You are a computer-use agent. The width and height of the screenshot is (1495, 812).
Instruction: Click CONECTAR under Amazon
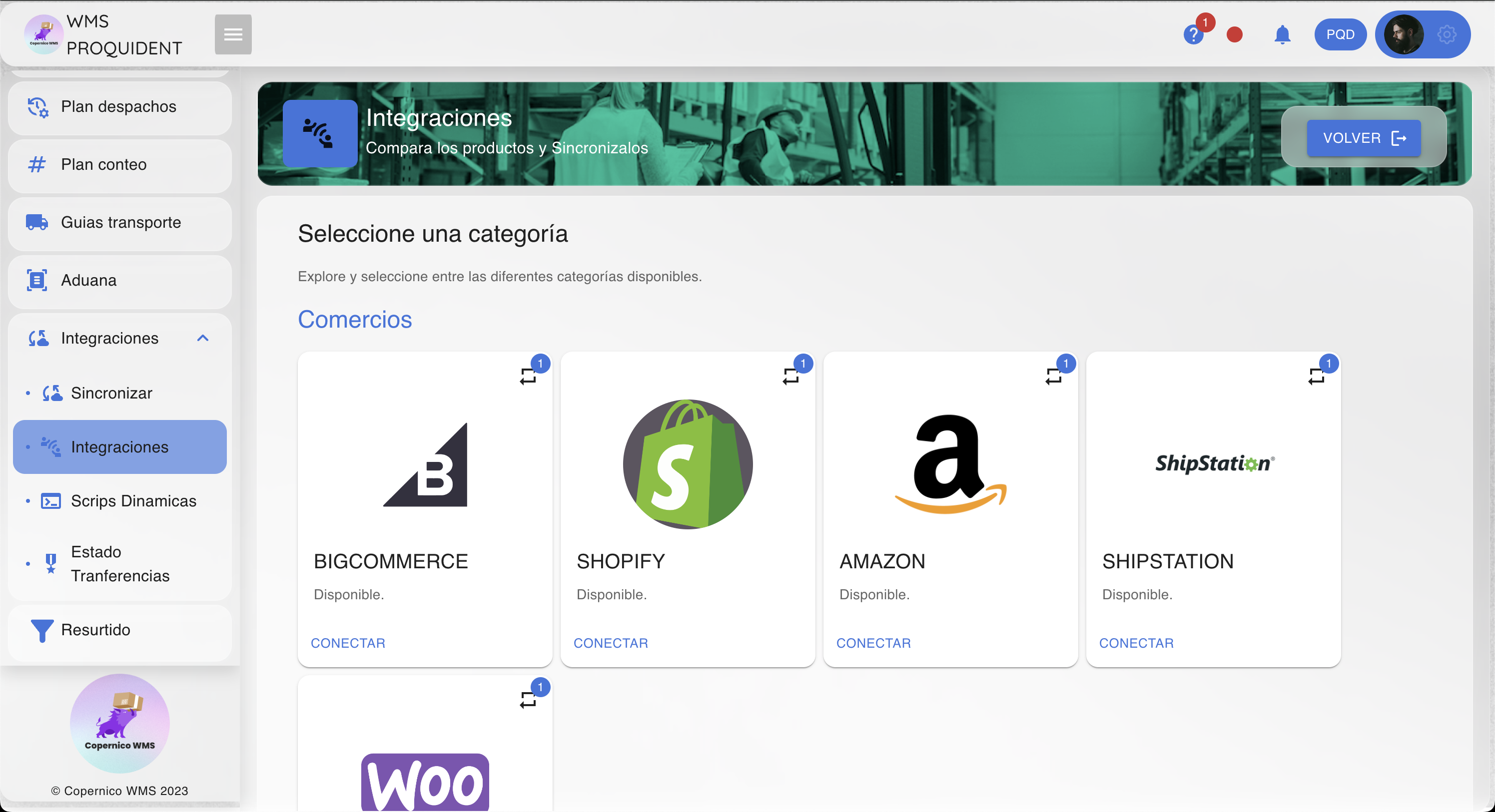pos(873,643)
